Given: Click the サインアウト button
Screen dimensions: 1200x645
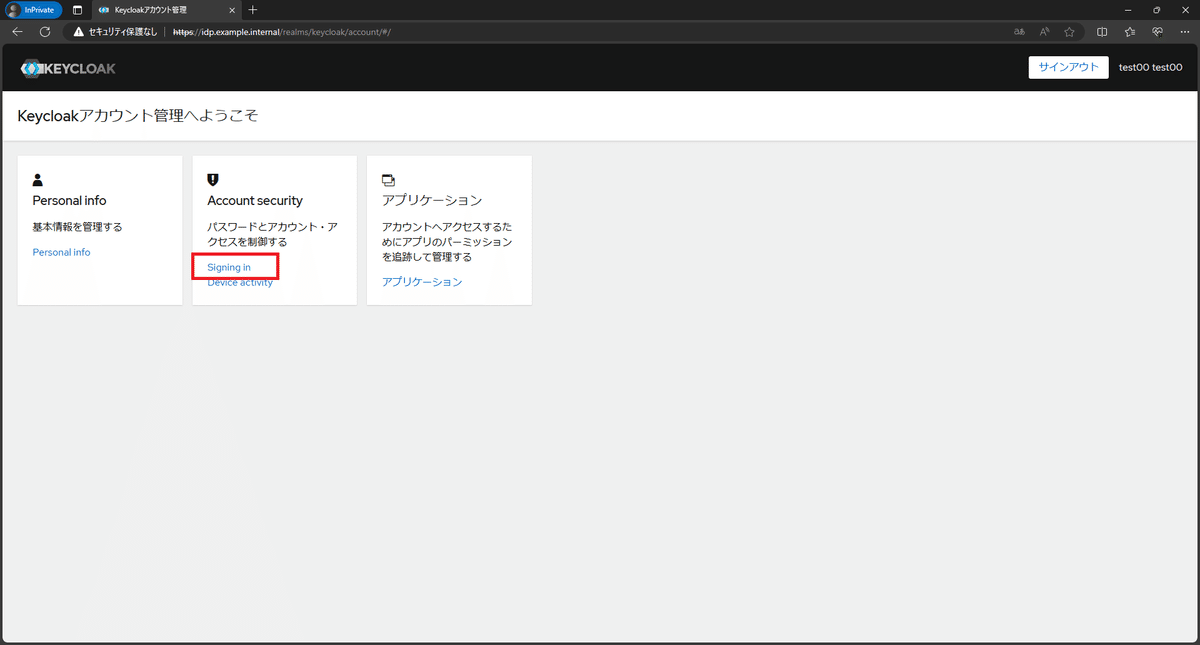Looking at the screenshot, I should coord(1068,67).
